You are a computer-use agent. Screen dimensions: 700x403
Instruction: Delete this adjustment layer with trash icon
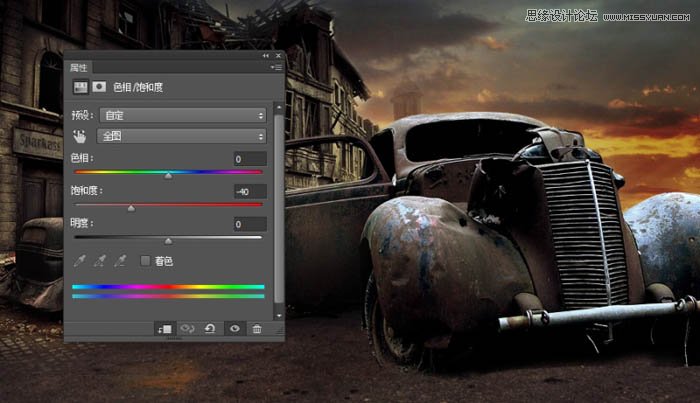coord(257,328)
